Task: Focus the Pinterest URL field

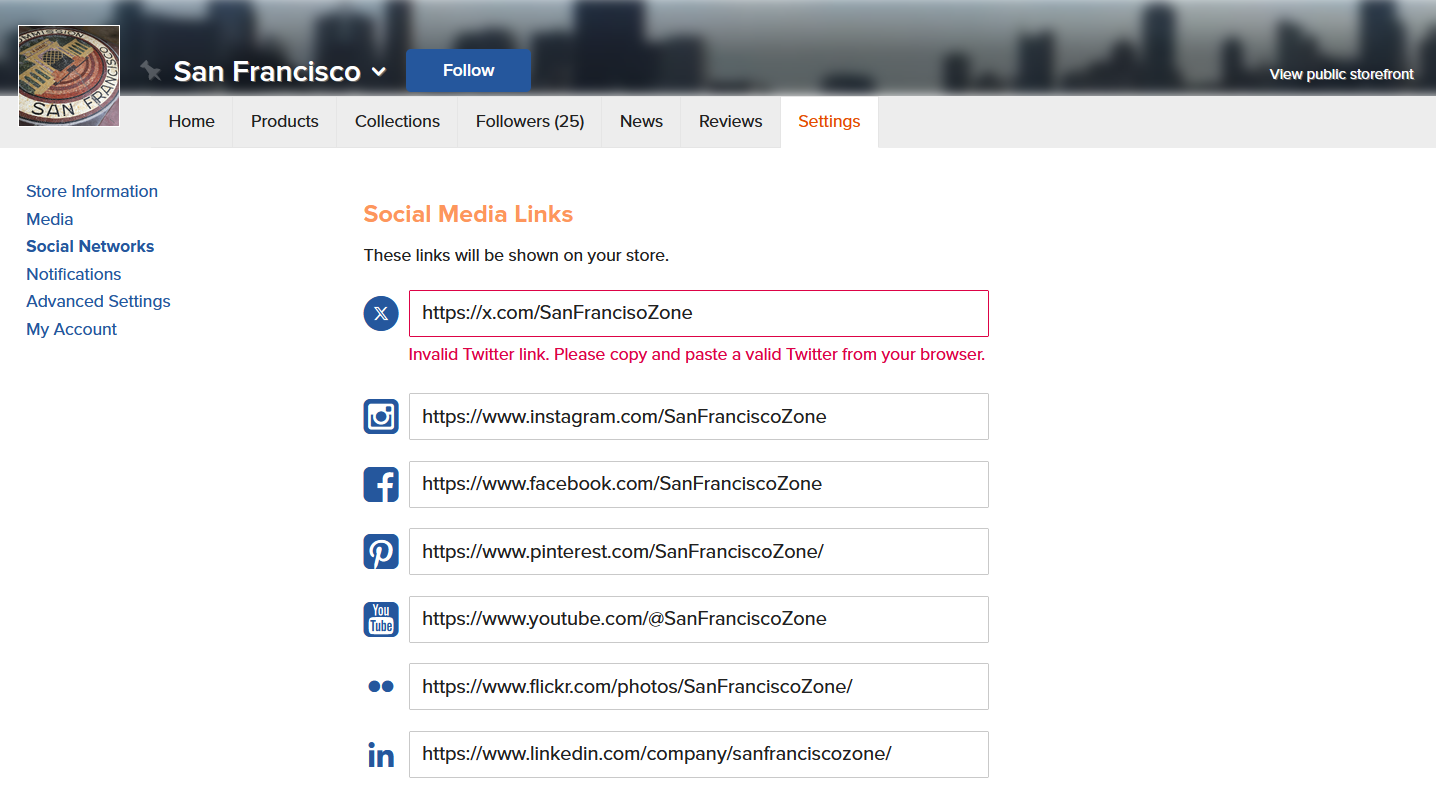Action: [x=699, y=552]
